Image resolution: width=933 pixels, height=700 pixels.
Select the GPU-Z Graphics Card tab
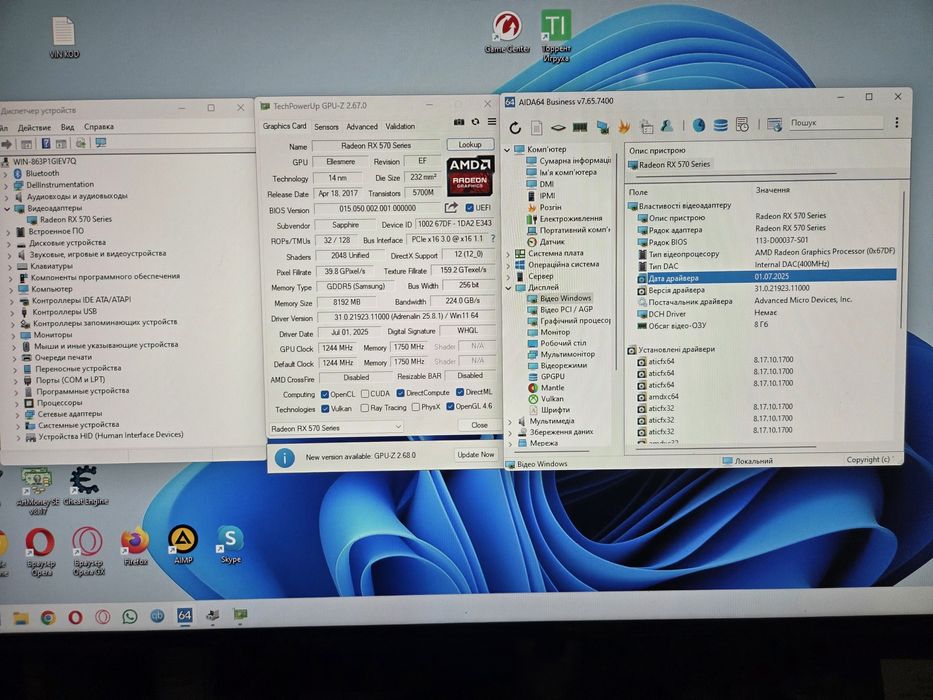point(284,126)
